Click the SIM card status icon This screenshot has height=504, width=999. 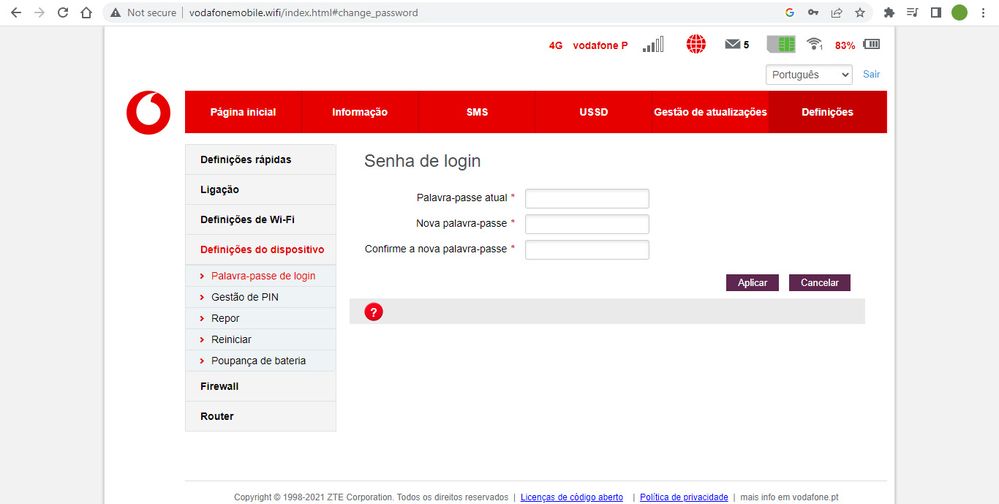click(x=780, y=45)
